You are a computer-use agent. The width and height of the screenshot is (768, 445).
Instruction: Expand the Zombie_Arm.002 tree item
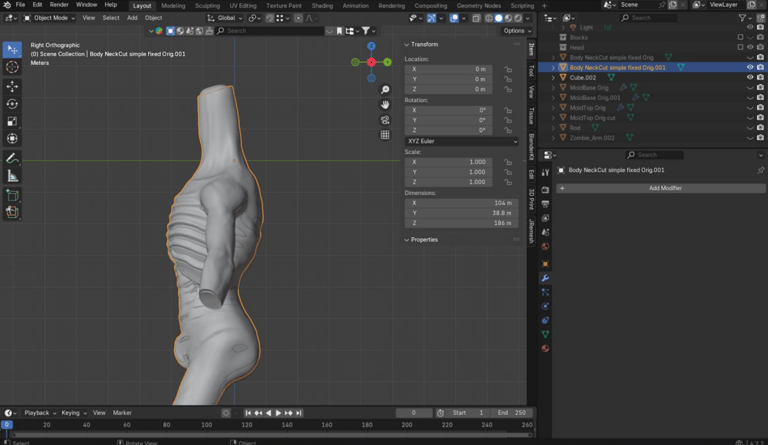[x=553, y=138]
